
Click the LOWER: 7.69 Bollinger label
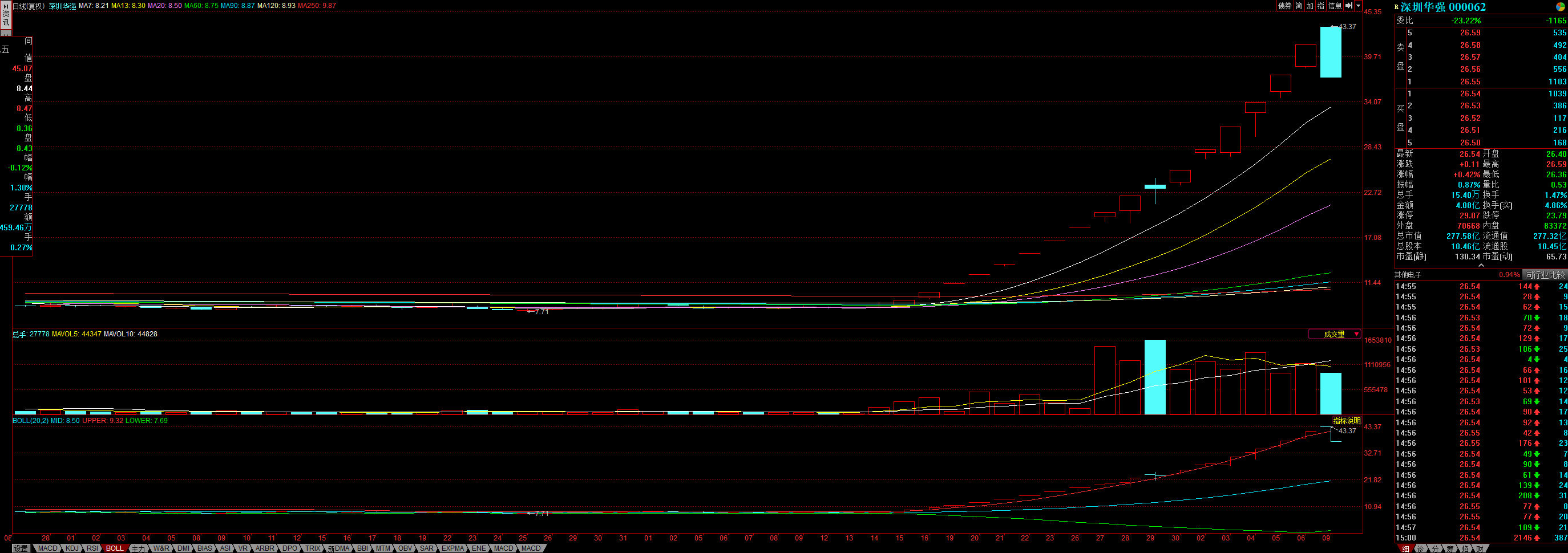(147, 420)
